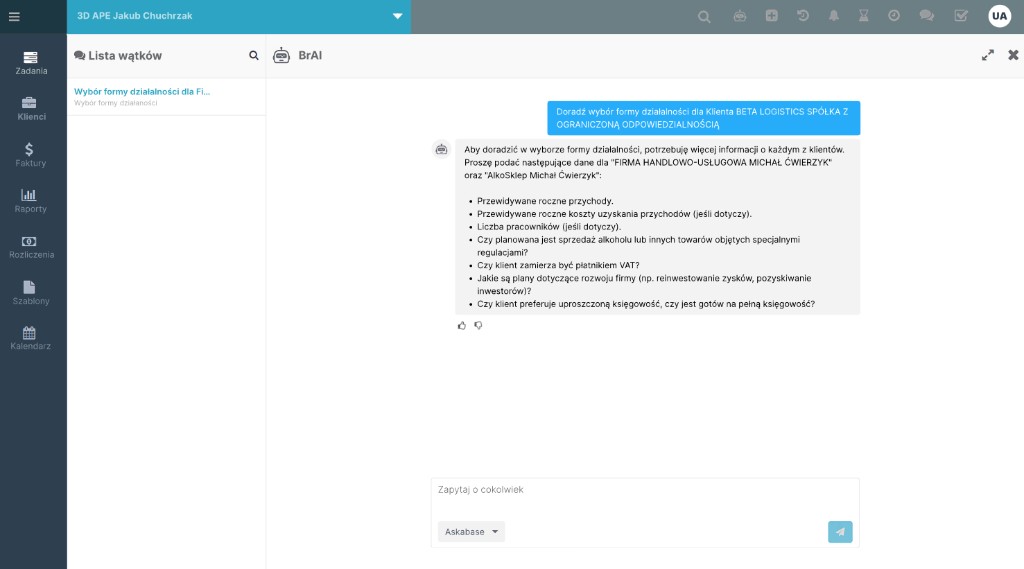Click the search magnifier in top bar
The image size is (1024, 569).
pyautogui.click(x=704, y=16)
